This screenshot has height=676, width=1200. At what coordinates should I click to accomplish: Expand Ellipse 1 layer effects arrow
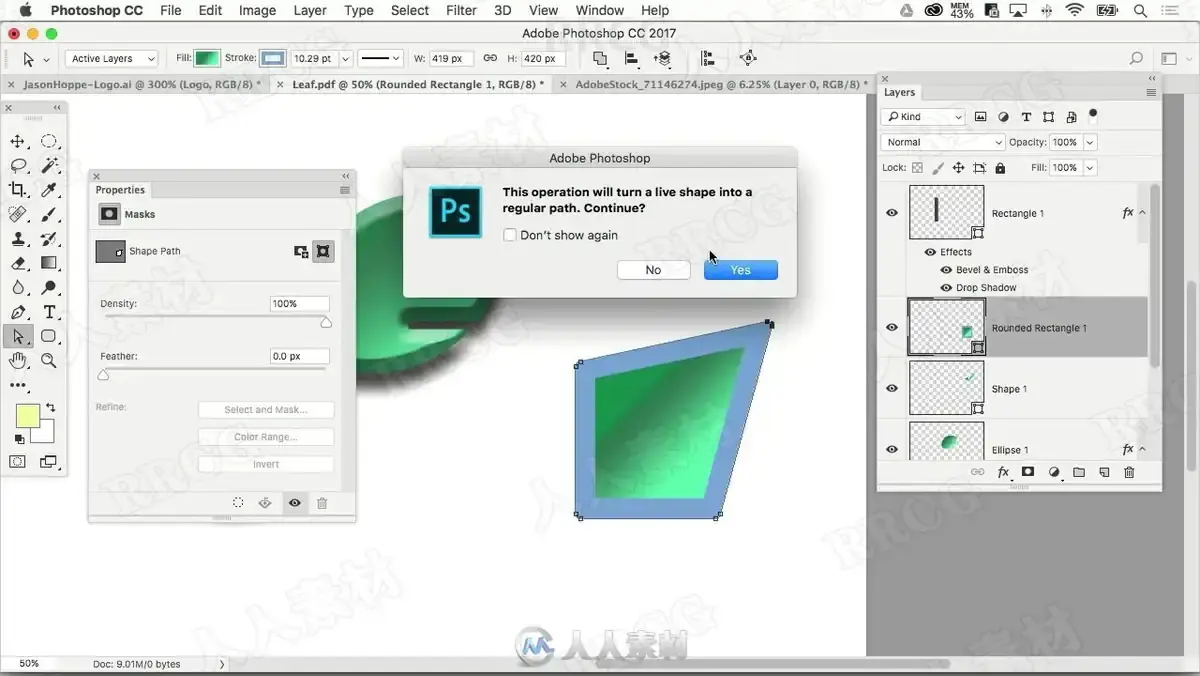(x=1142, y=449)
